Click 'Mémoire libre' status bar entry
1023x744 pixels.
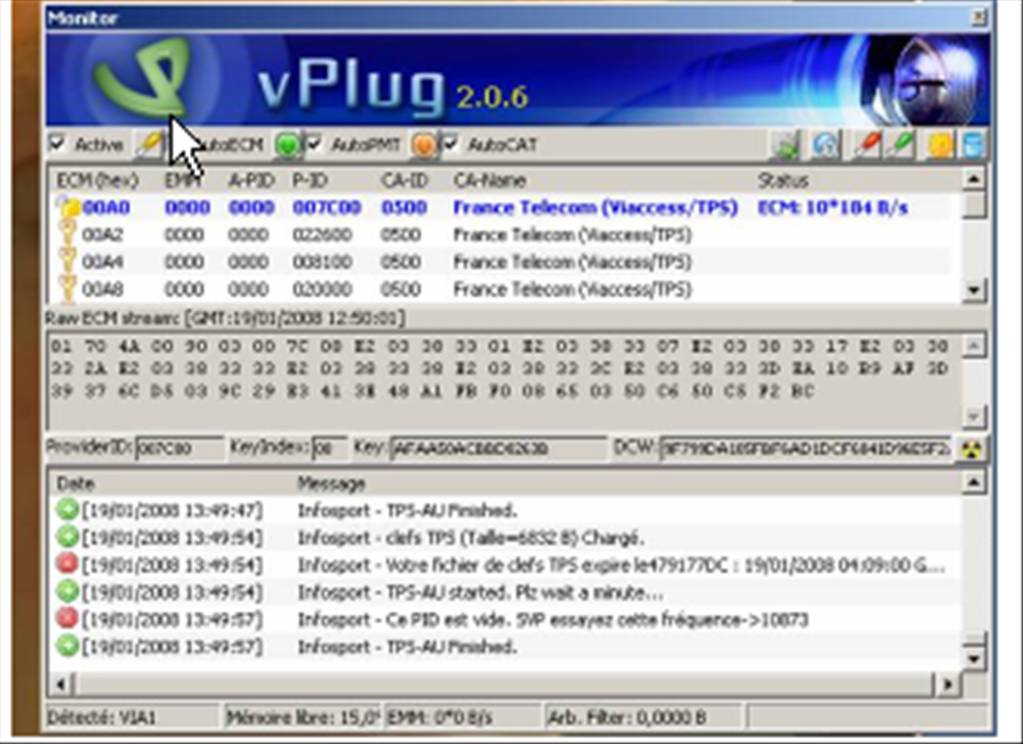303,718
